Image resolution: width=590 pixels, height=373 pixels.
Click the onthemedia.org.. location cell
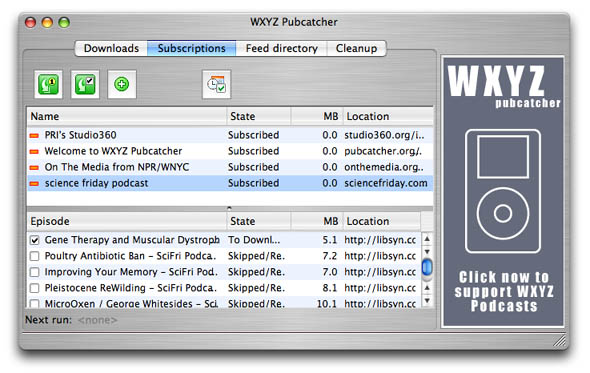coord(384,167)
